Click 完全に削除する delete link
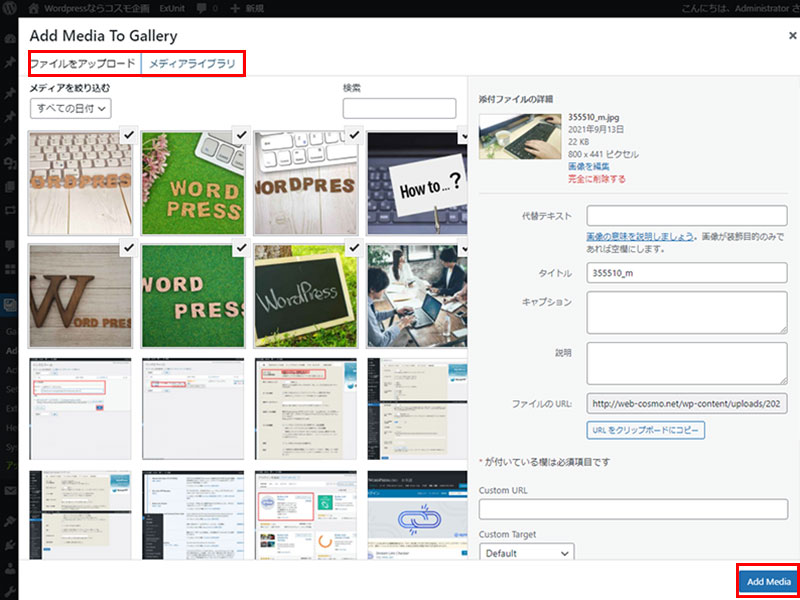 [x=596, y=180]
